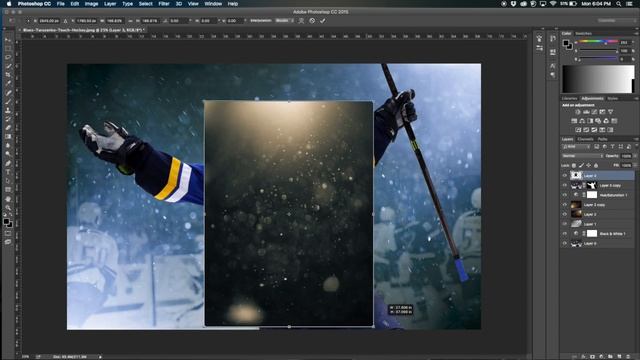This screenshot has height=360, width=640.
Task: Select the Quick Selection tool
Action: coord(8,66)
